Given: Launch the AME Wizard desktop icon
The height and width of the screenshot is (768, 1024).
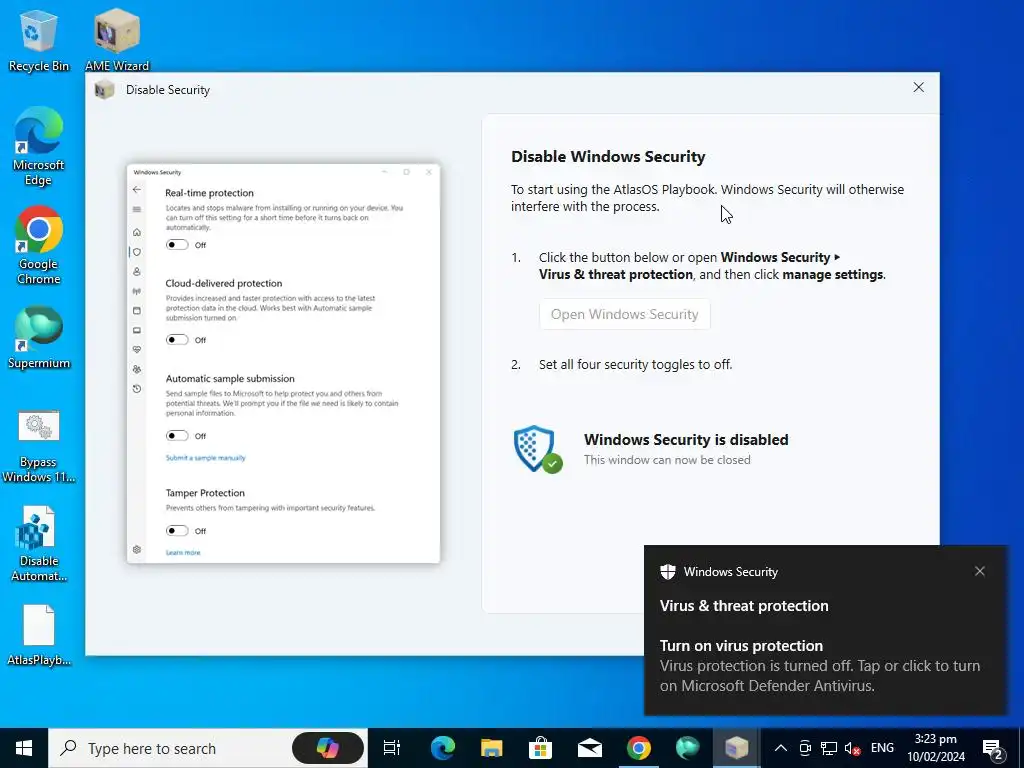Looking at the screenshot, I should (117, 42).
